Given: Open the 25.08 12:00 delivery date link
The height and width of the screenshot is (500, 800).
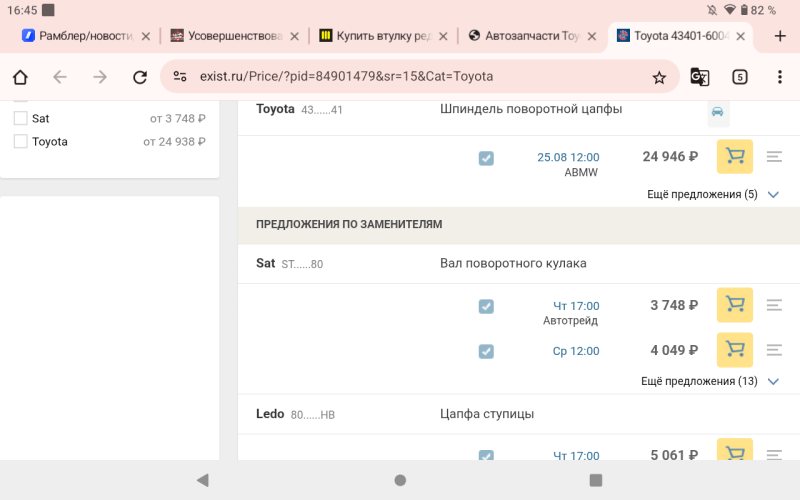Looking at the screenshot, I should [568, 157].
